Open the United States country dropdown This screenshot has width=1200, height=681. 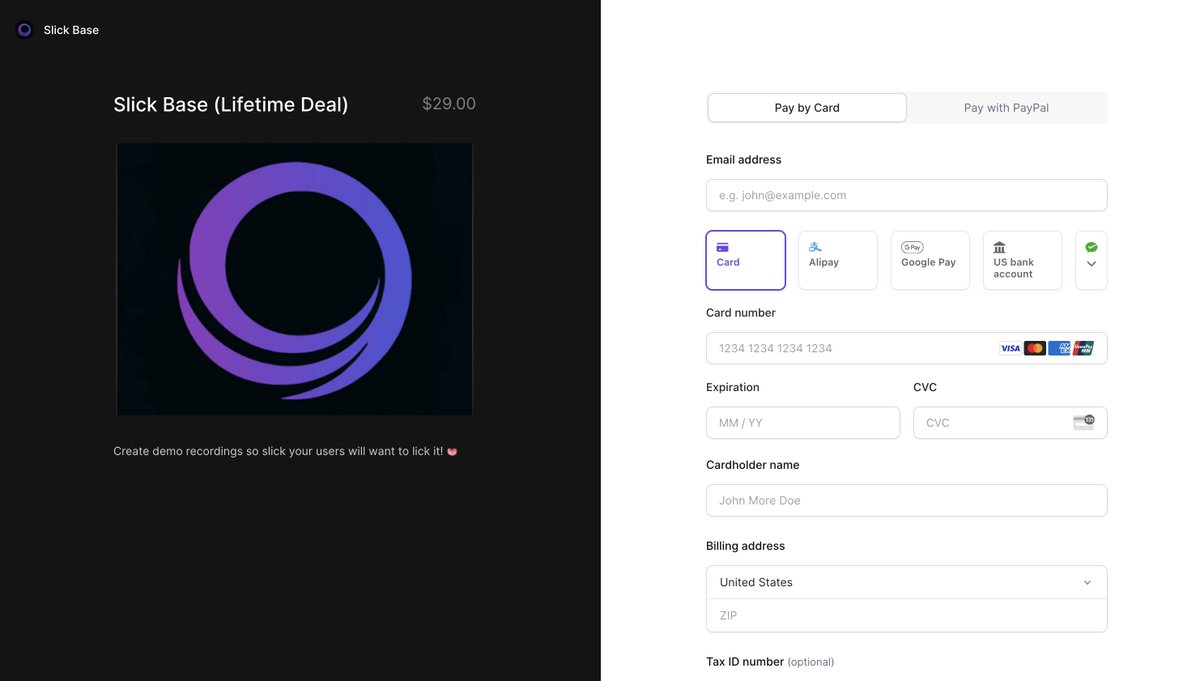tap(906, 582)
